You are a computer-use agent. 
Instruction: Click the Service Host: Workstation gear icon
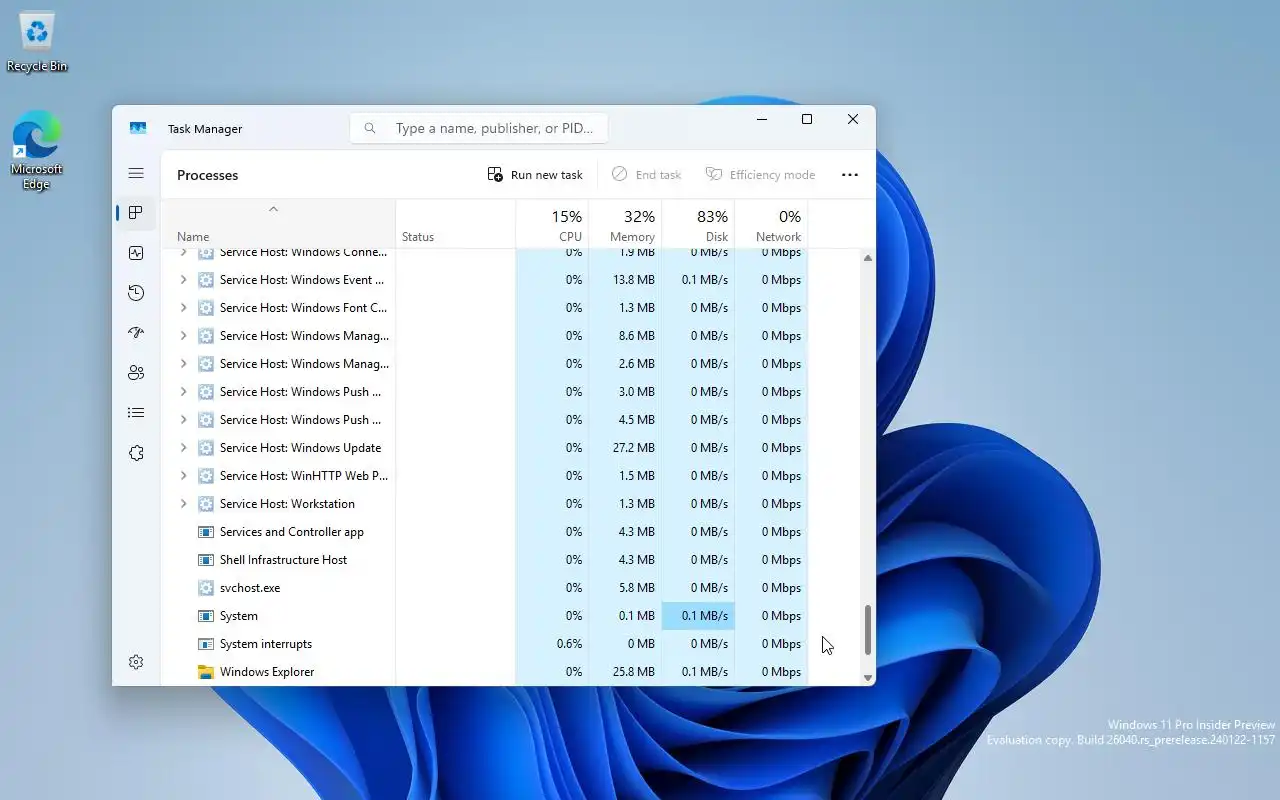tap(206, 504)
